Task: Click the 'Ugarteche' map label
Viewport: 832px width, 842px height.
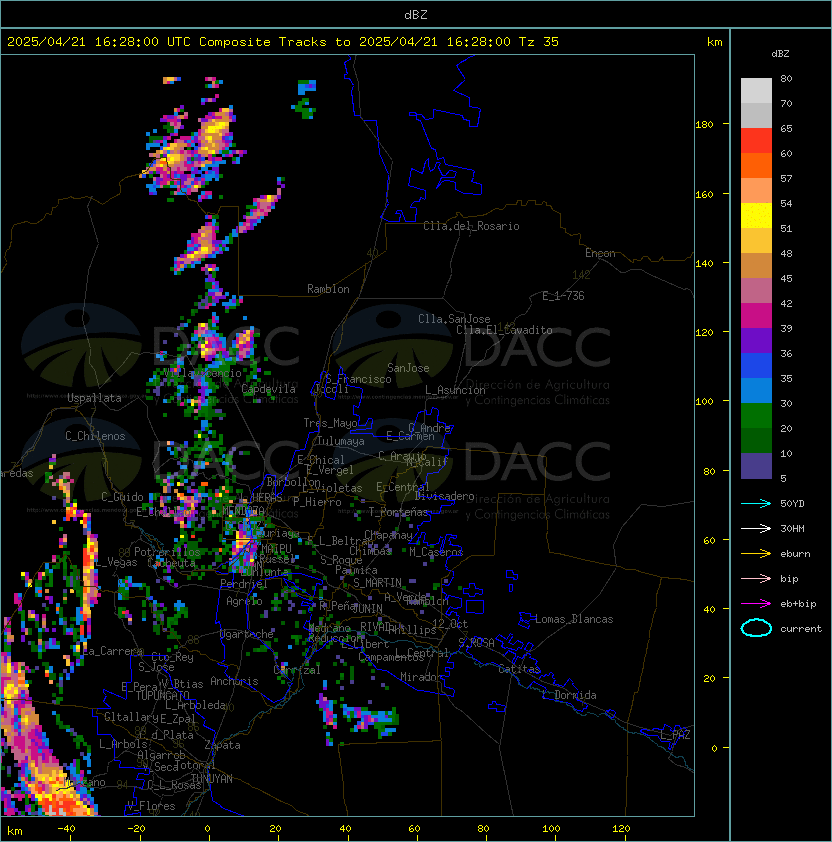Action: [247, 634]
